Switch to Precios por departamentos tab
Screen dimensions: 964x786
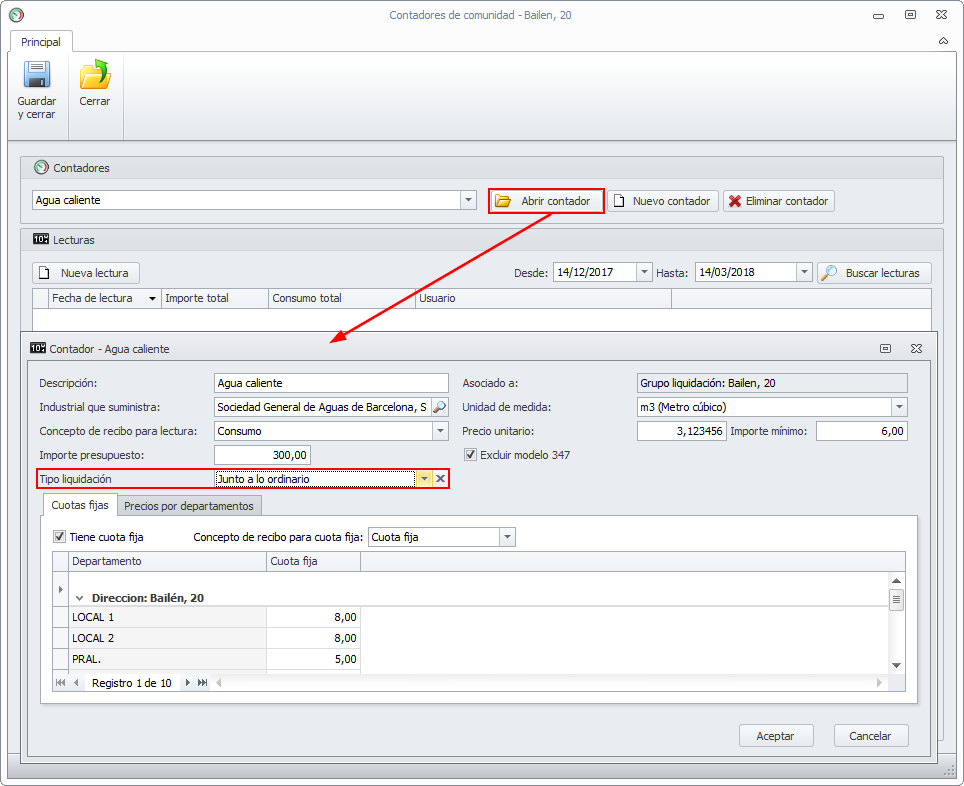point(188,506)
